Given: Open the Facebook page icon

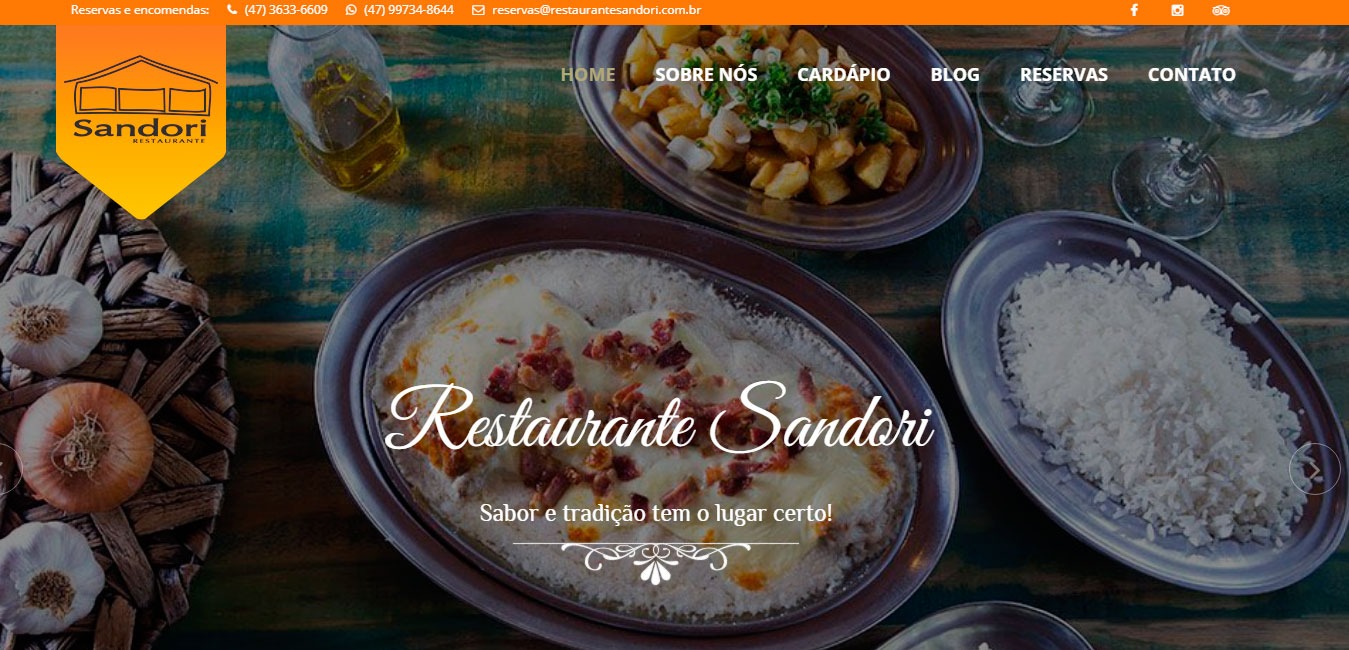Looking at the screenshot, I should click(x=1134, y=10).
